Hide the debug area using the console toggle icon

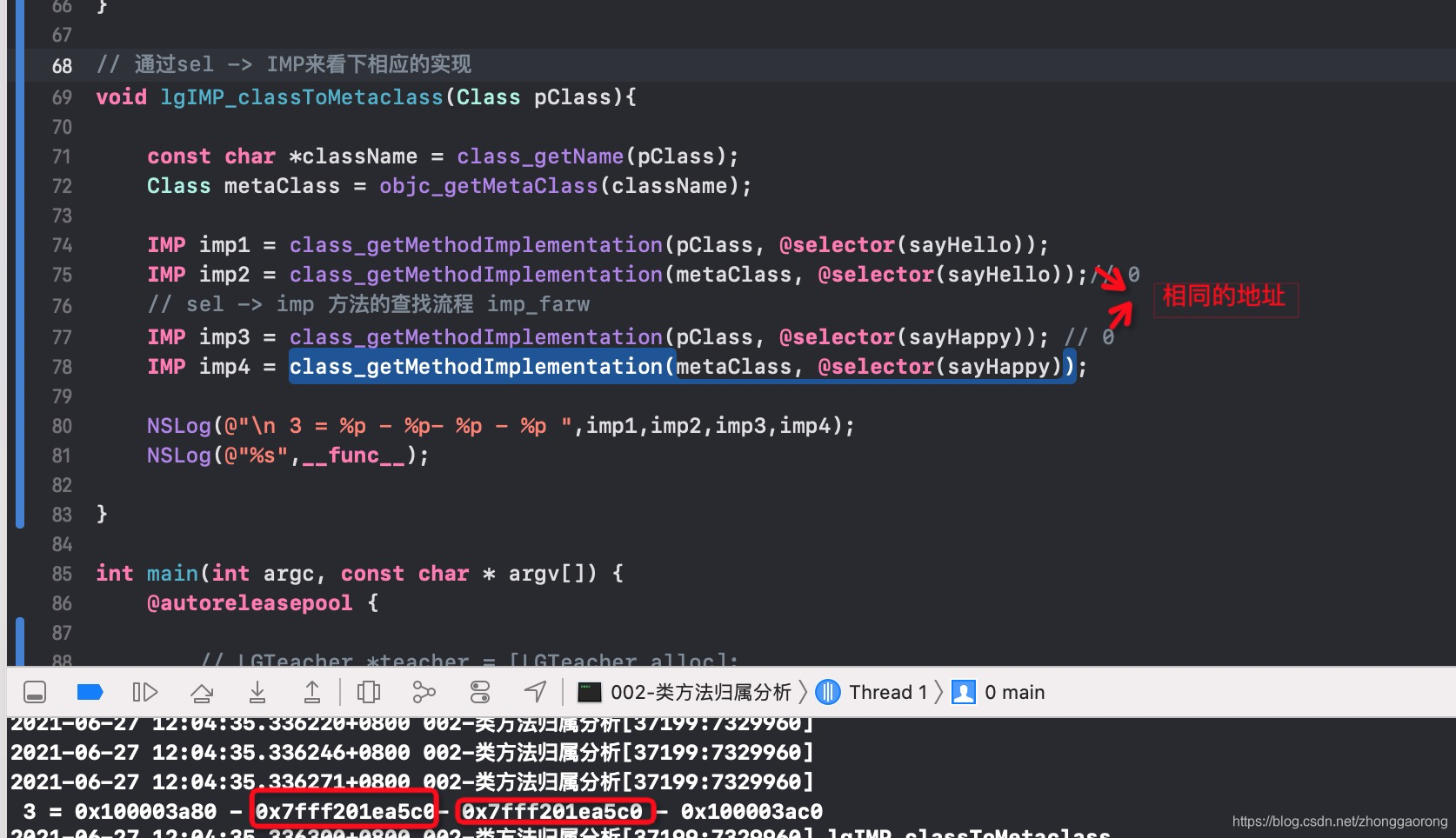[x=35, y=692]
